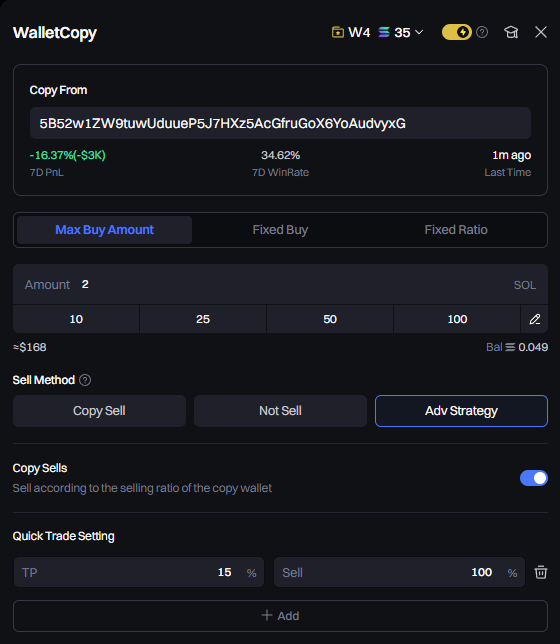The image size is (560, 644).
Task: Select Not Sell method
Action: pyautogui.click(x=280, y=411)
